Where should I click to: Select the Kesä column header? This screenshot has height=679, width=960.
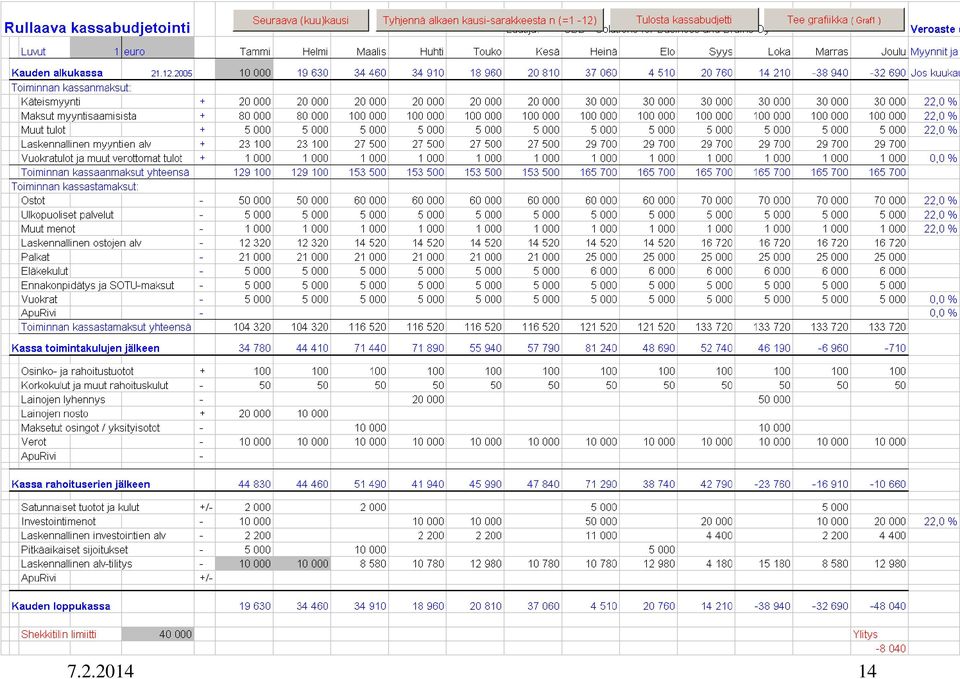click(547, 51)
